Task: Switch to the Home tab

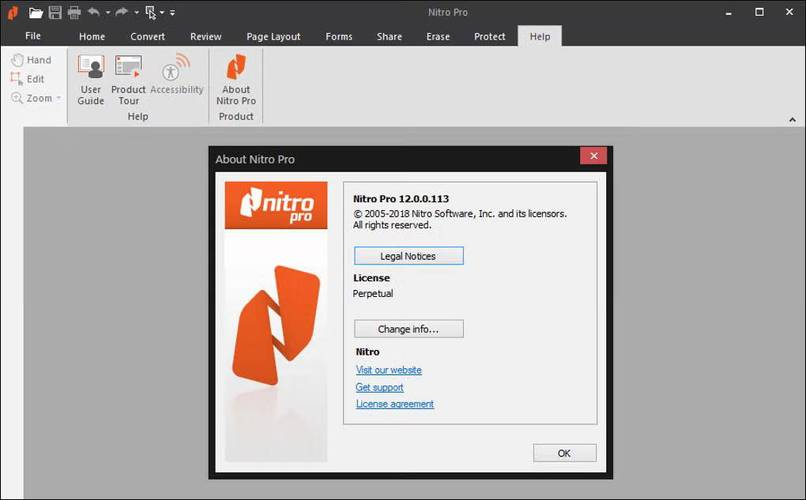Action: pyautogui.click(x=92, y=36)
